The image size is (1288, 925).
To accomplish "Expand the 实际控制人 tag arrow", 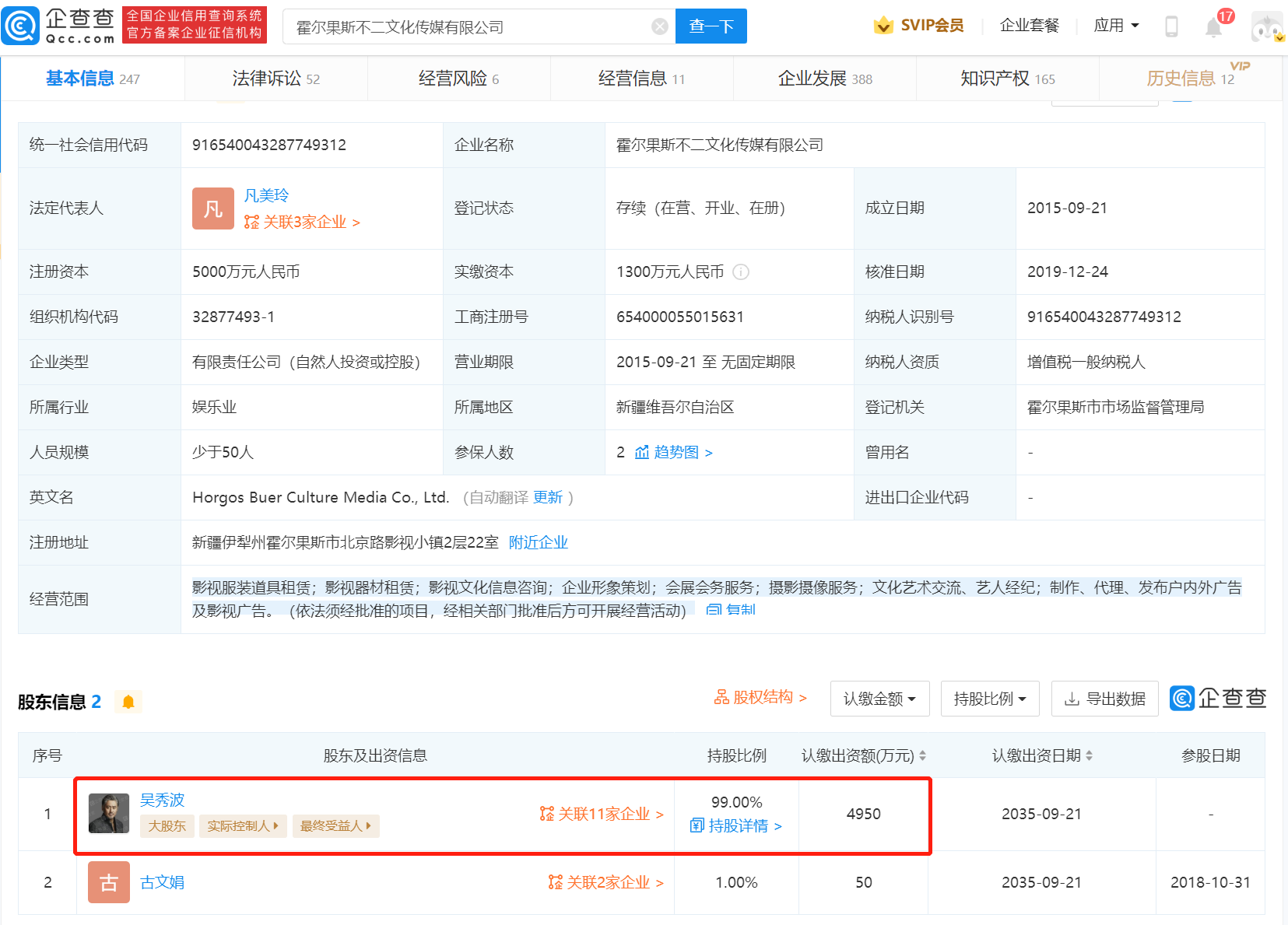I will 275,825.
